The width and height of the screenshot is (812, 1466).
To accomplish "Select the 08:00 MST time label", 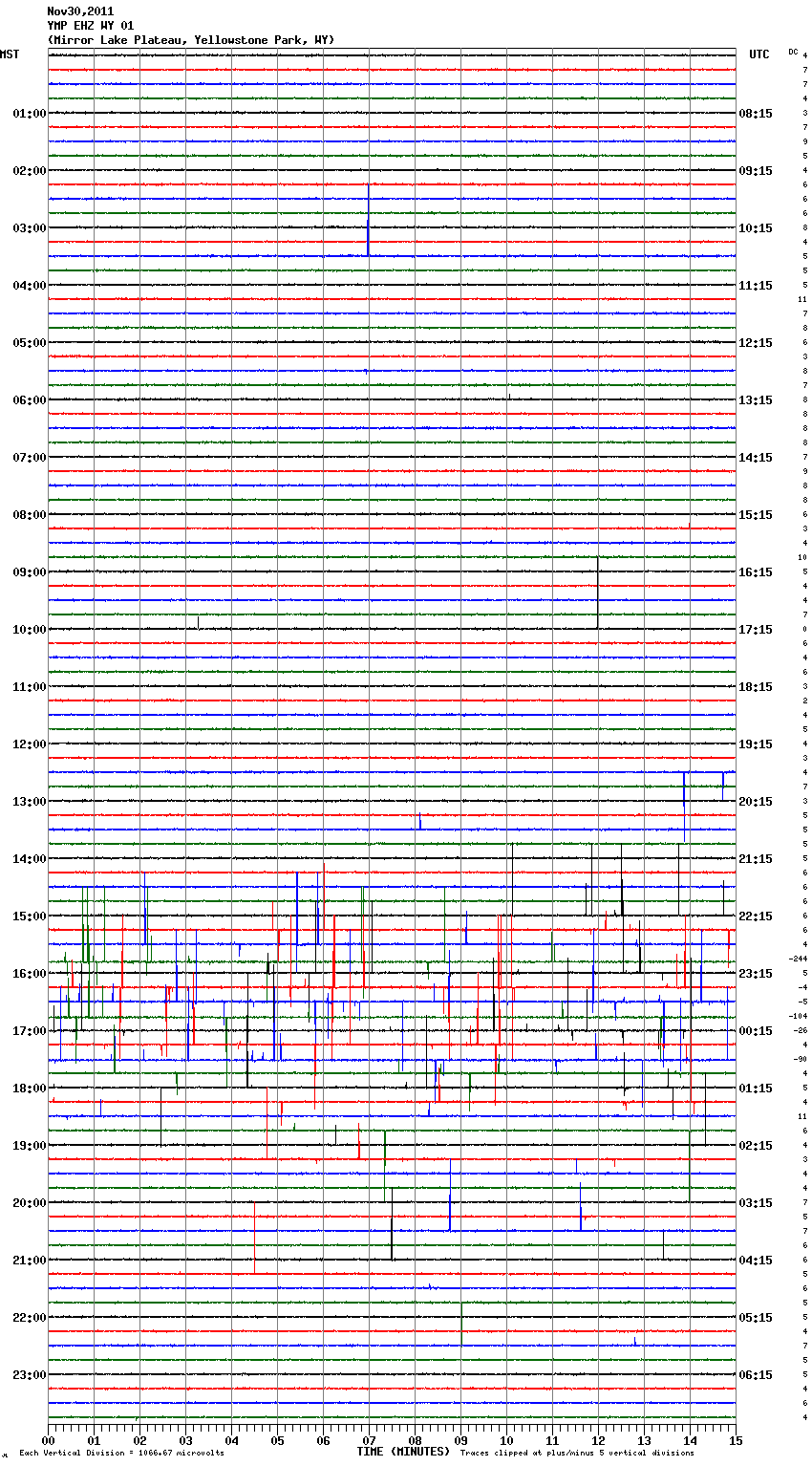I will 29,515.
